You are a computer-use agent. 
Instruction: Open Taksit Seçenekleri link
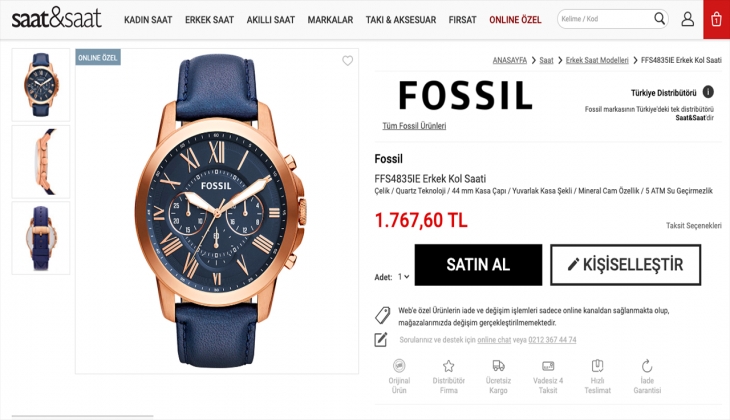tap(693, 225)
